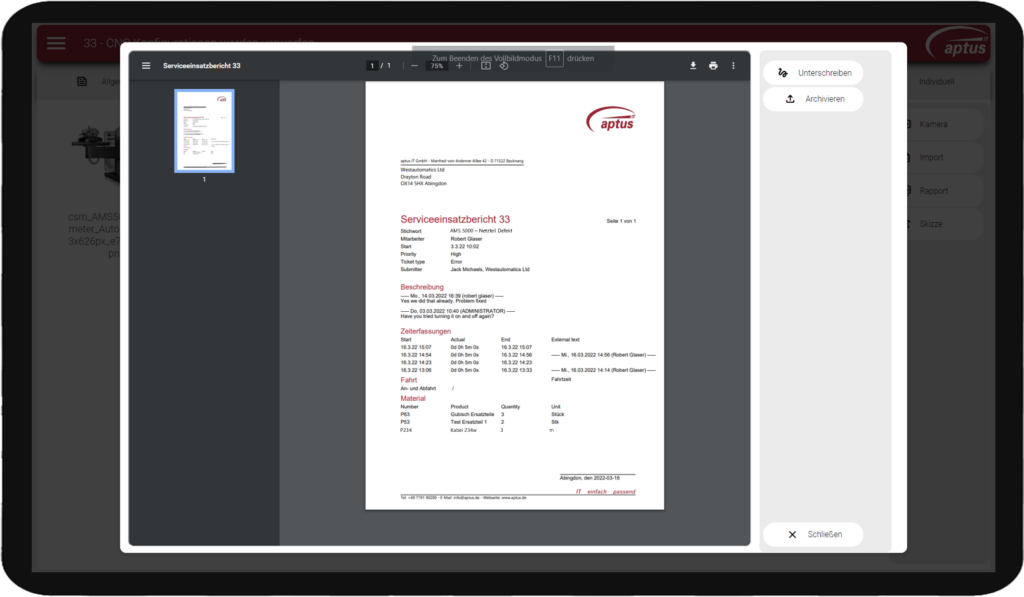This screenshot has width=1024, height=597.
Task: Fit the PDF page to window
Action: (x=486, y=65)
